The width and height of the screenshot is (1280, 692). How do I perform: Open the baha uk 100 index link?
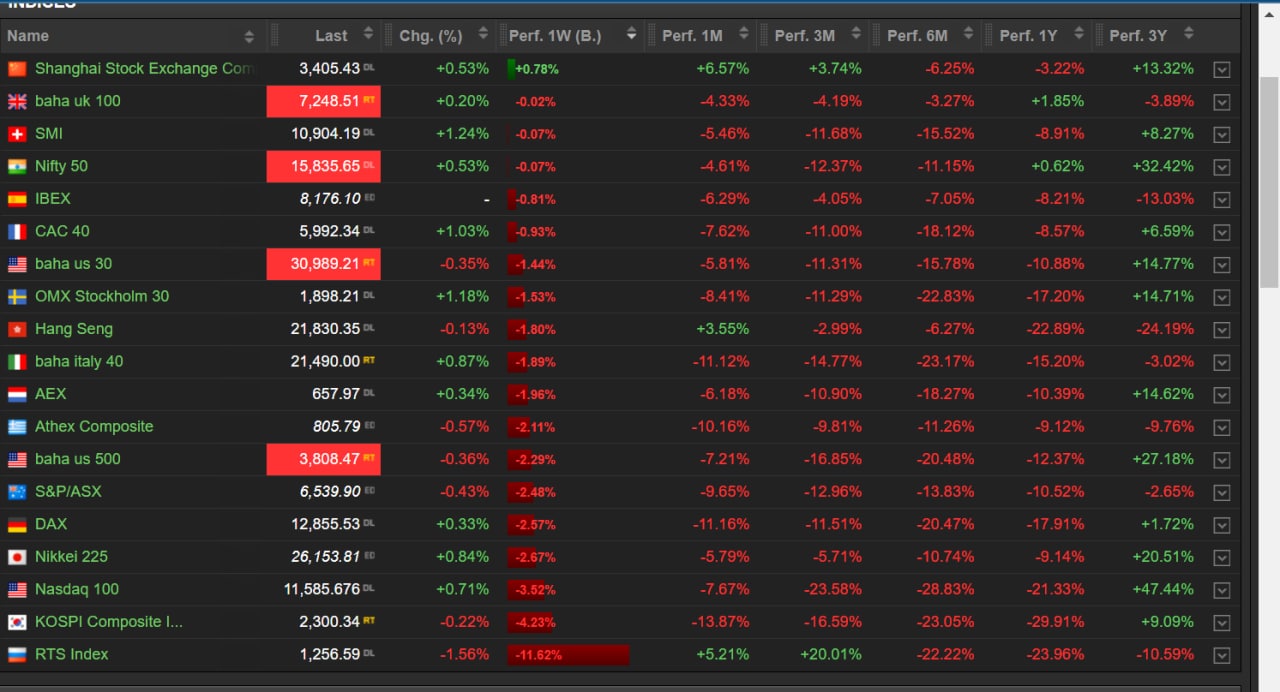click(78, 101)
